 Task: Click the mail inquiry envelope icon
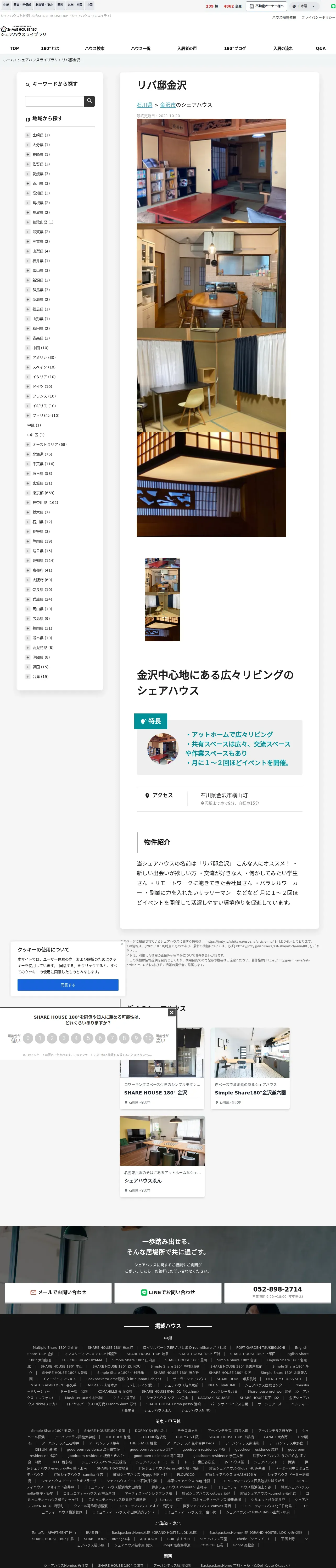(x=33, y=1292)
